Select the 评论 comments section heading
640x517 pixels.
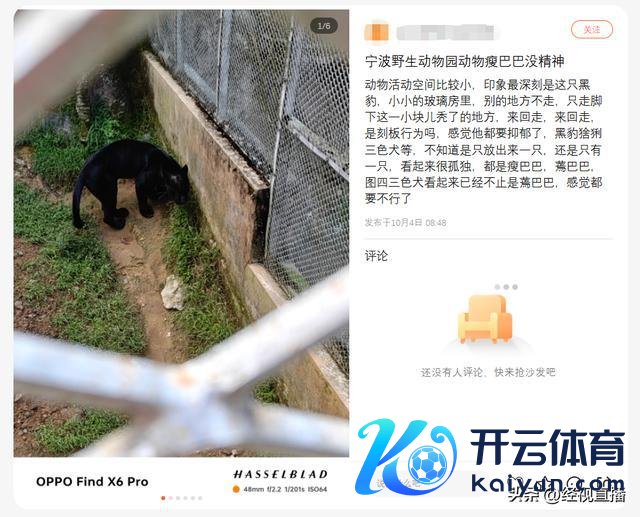[x=376, y=256]
